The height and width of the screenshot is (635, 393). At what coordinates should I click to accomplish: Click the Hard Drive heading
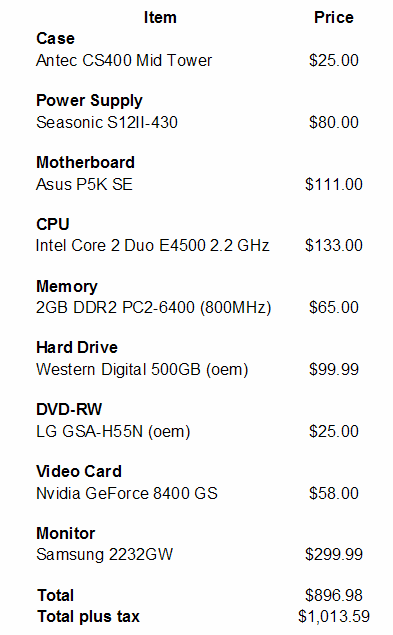pos(77,347)
